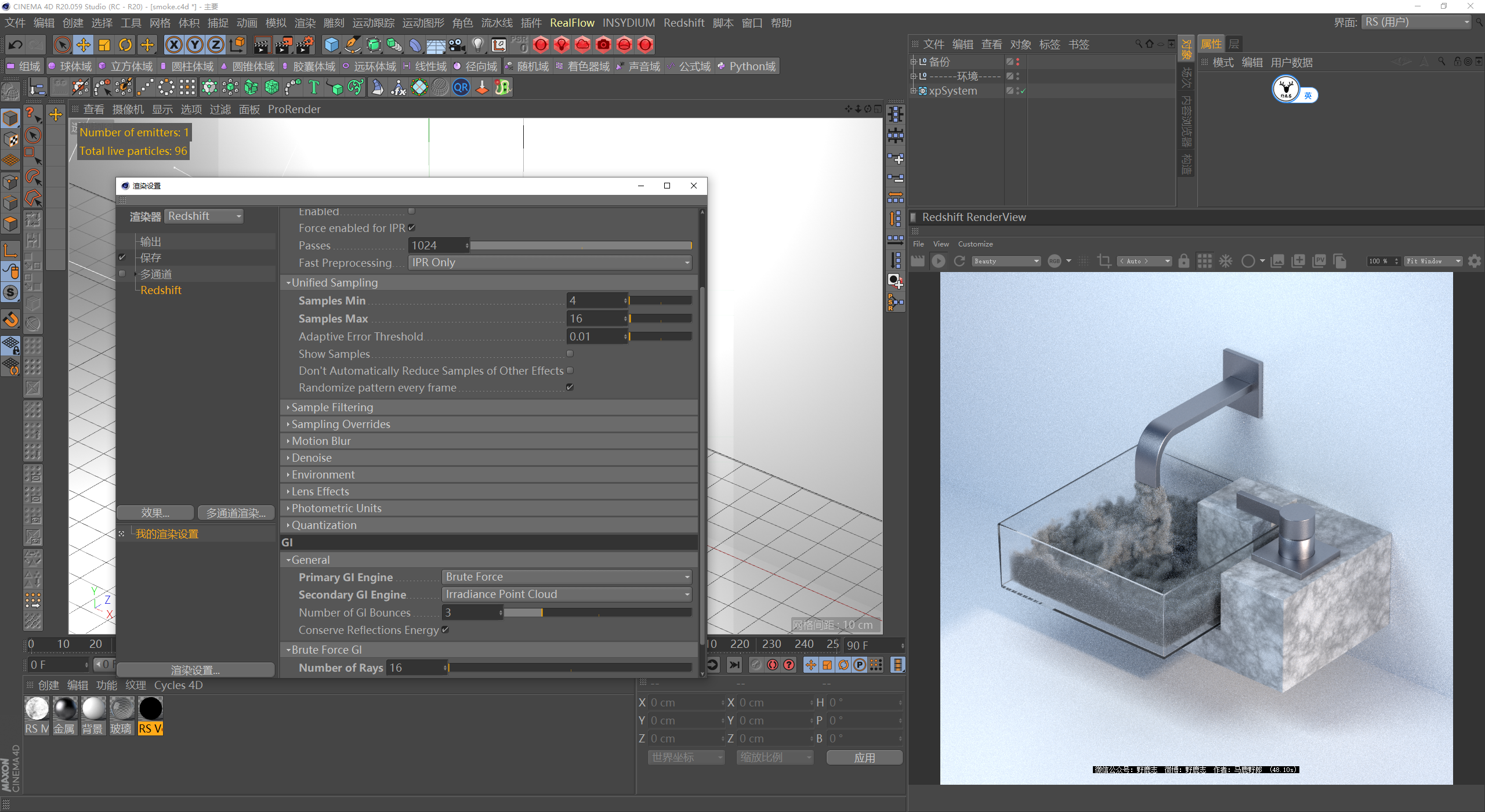Screen dimensions: 1485x812
Task: Open the INSYDIUM menu
Action: [629, 23]
